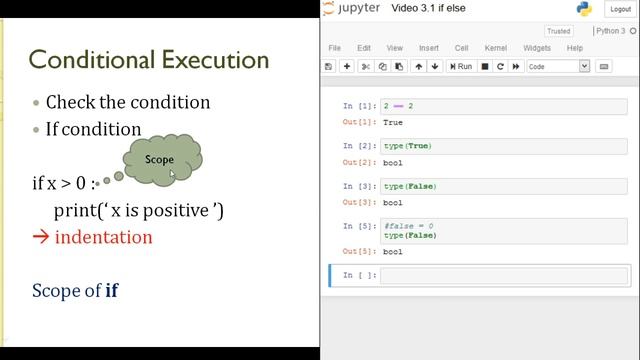Insert a cell below with plus icon
640x360 pixels.
click(347, 67)
